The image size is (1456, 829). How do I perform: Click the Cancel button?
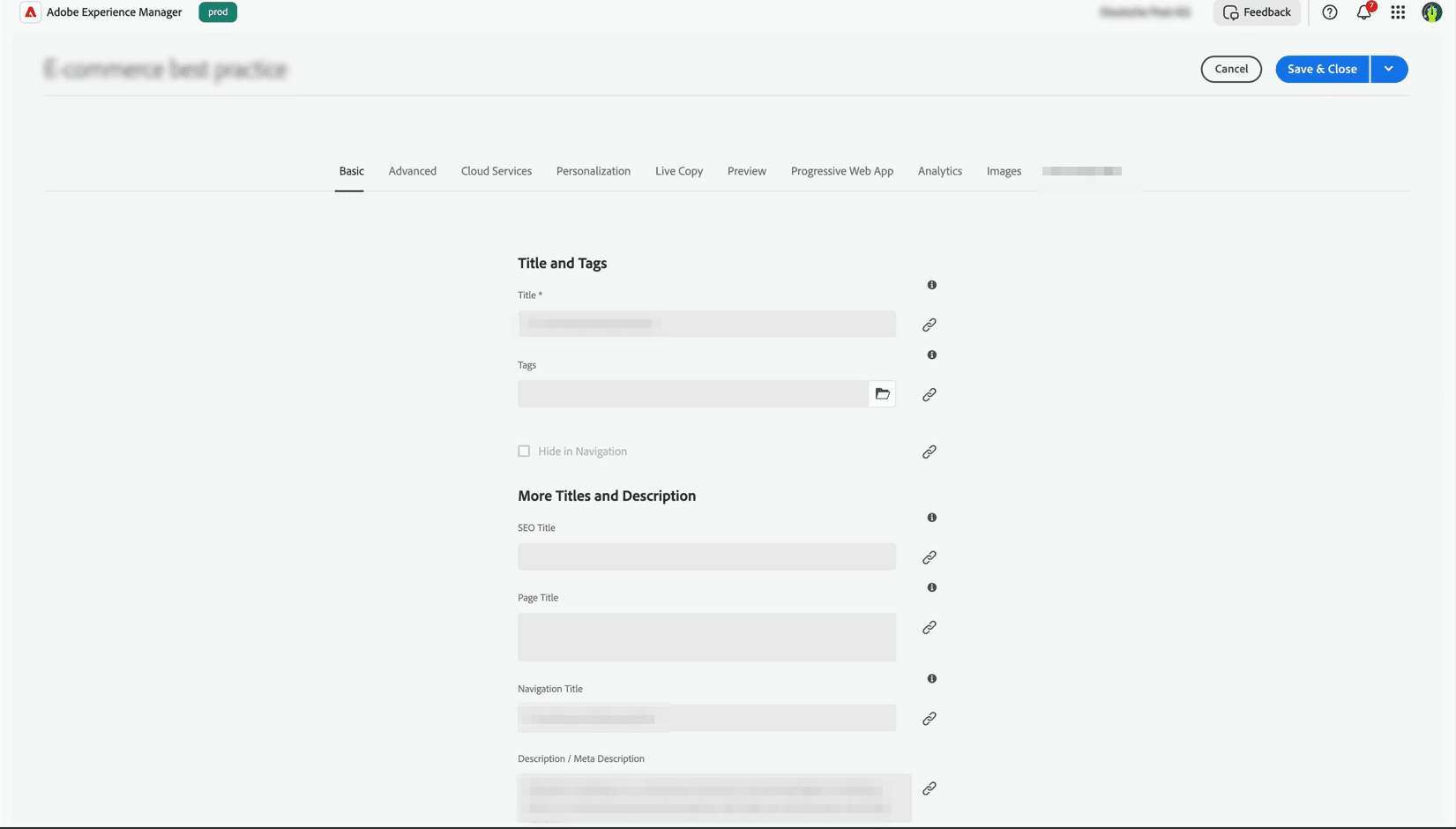(1231, 69)
